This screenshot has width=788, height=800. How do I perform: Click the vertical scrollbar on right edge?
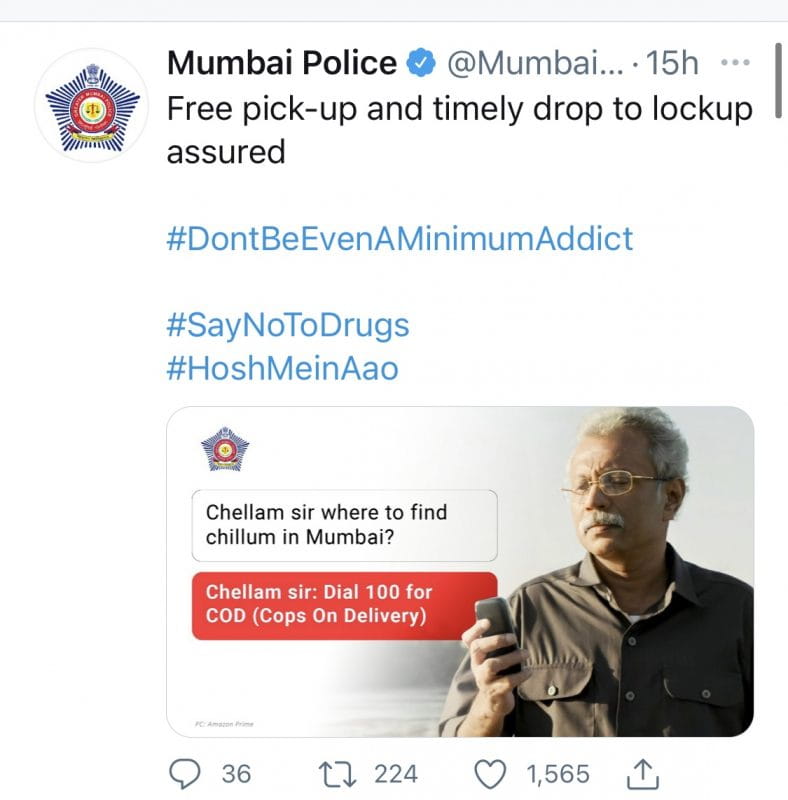(781, 80)
